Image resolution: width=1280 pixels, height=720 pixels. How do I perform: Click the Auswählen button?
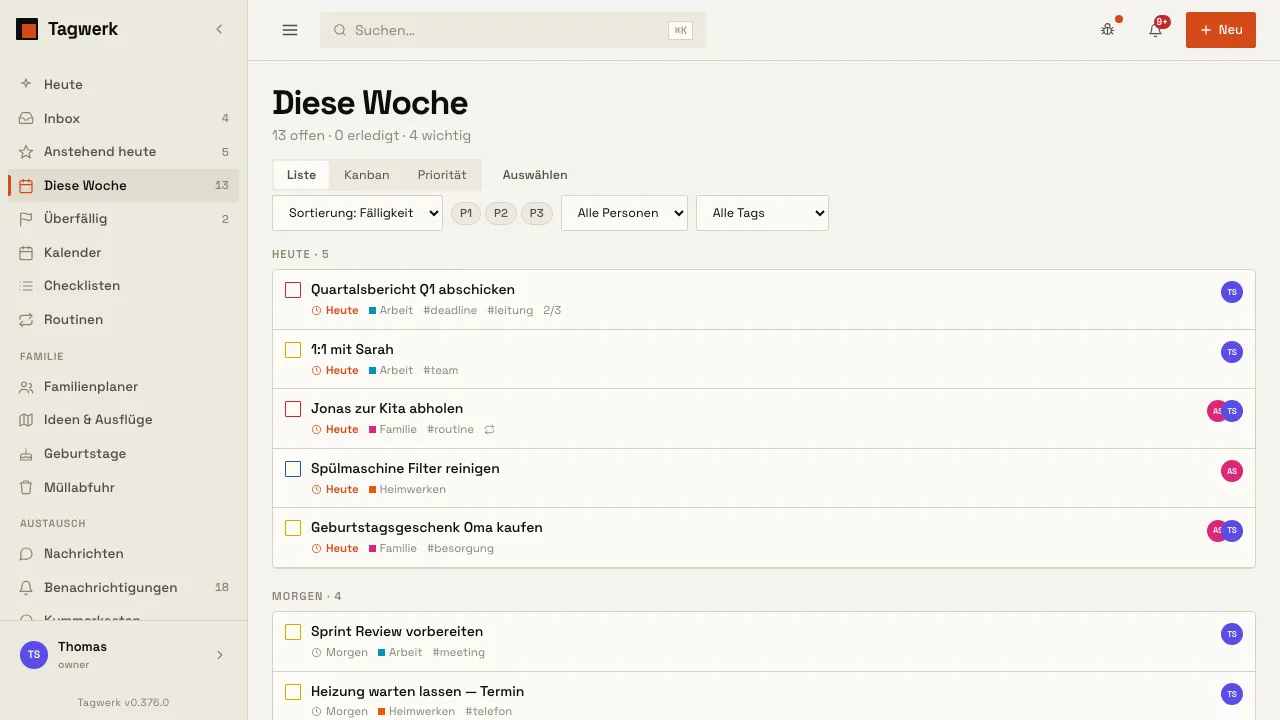[x=535, y=175]
